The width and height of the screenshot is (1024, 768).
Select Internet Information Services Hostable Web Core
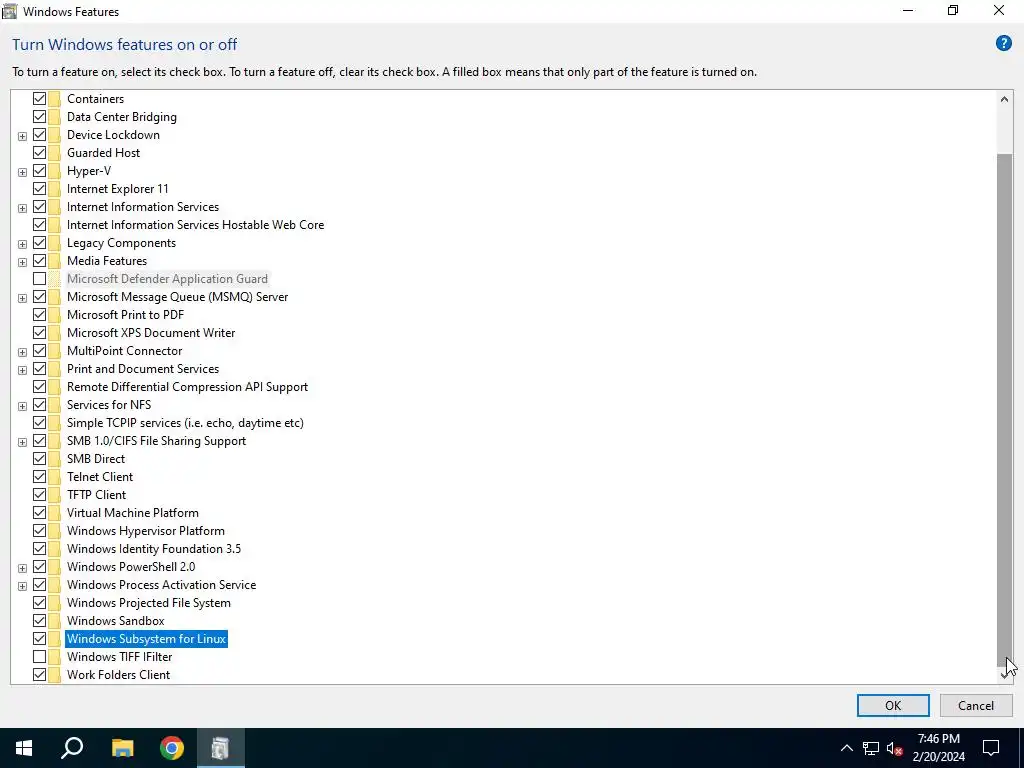(195, 225)
